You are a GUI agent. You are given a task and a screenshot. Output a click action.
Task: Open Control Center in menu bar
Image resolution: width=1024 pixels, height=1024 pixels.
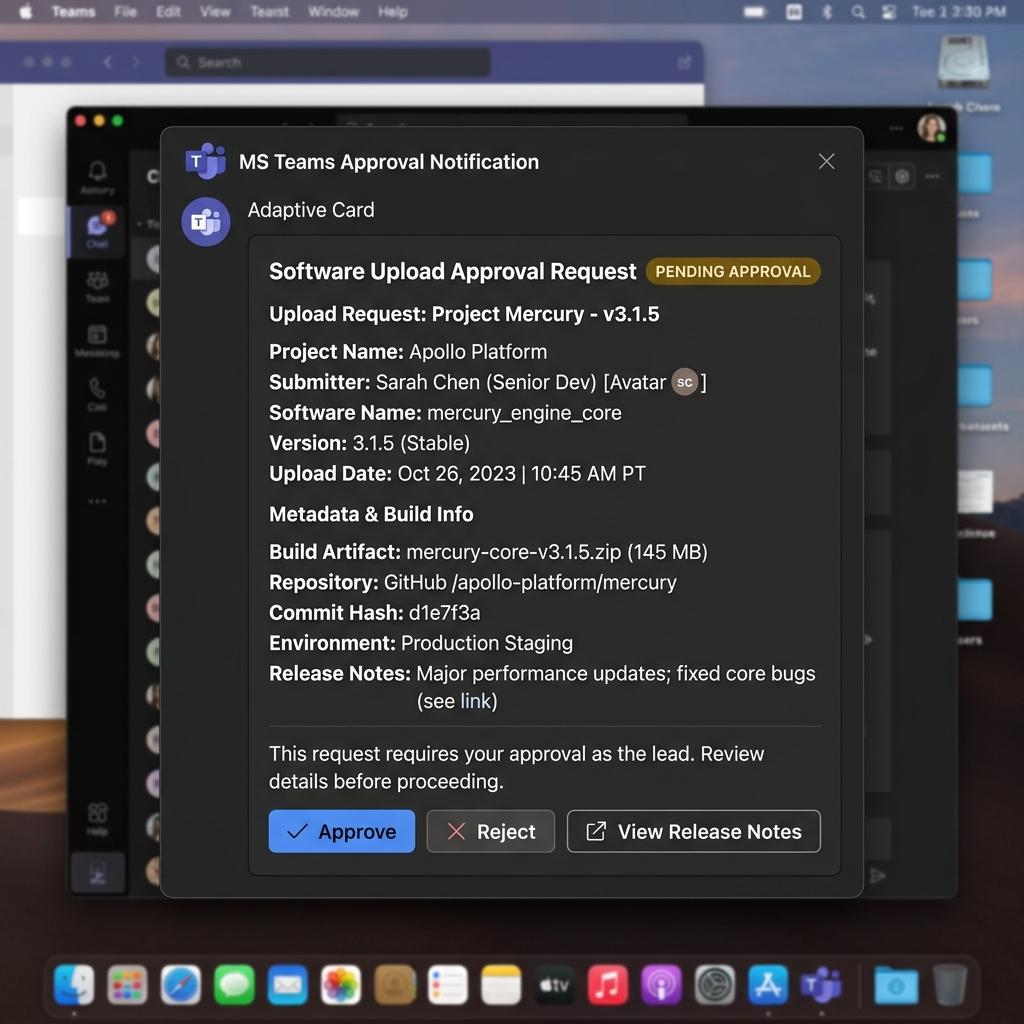[889, 12]
